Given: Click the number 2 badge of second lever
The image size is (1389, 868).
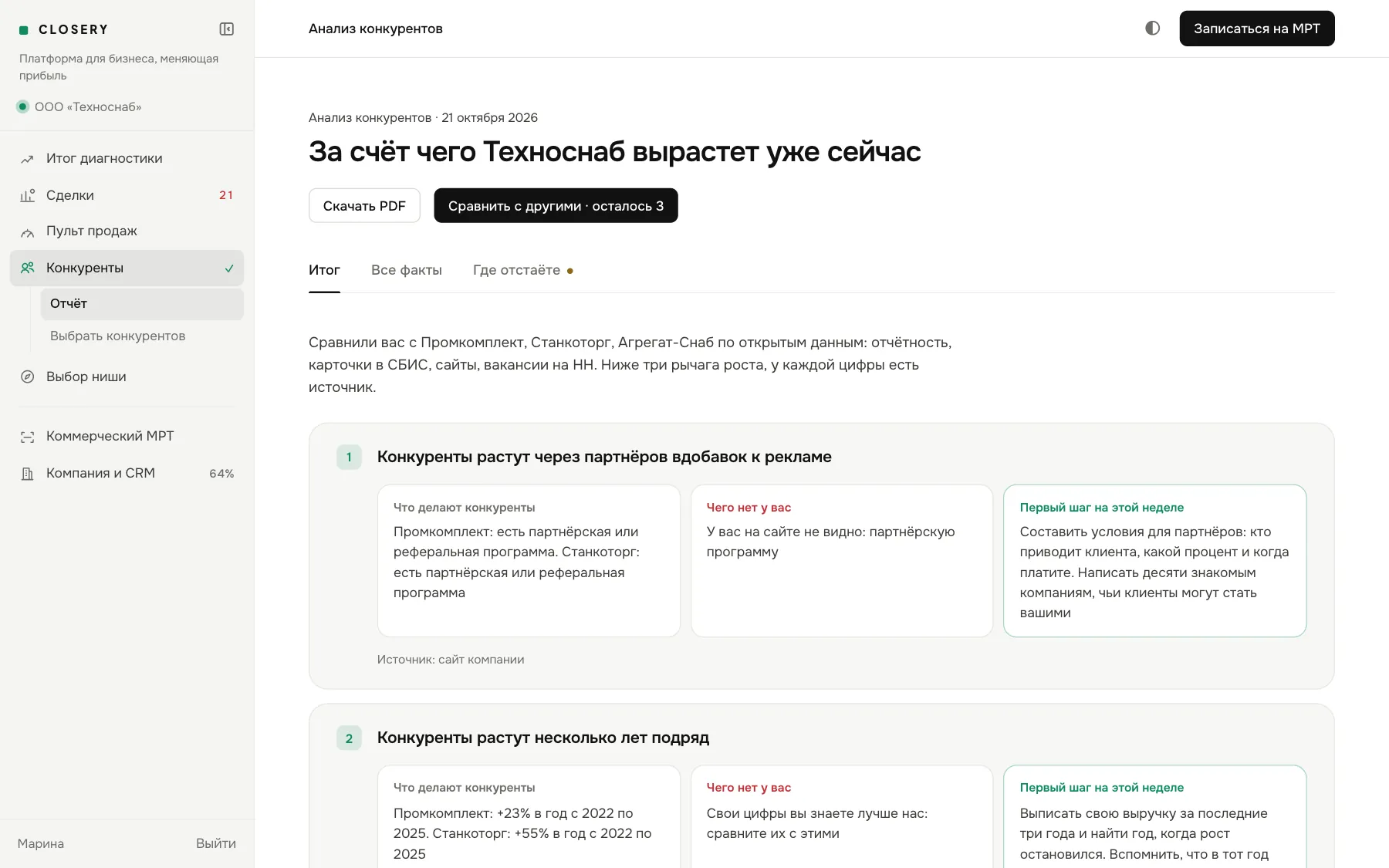Looking at the screenshot, I should tap(349, 738).
